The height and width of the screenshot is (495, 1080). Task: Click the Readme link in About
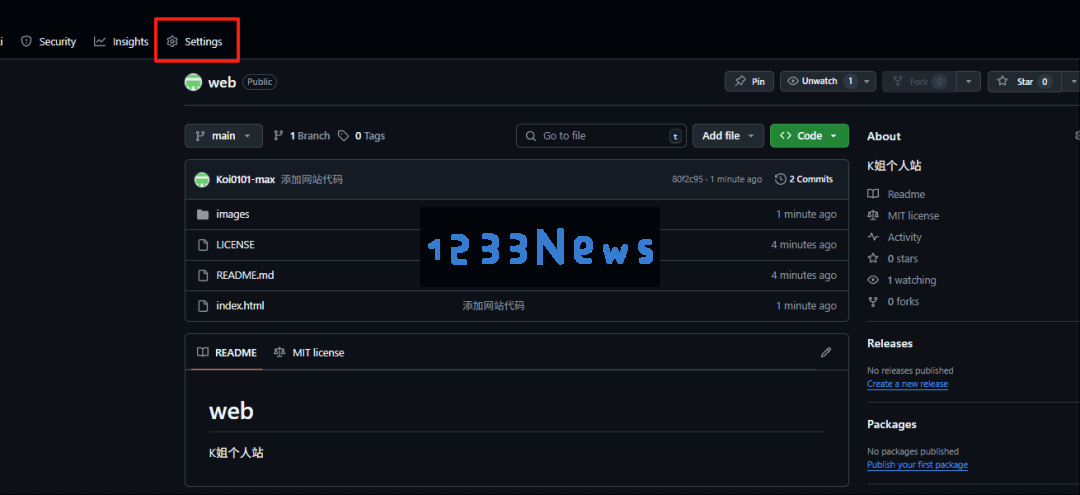[906, 195]
